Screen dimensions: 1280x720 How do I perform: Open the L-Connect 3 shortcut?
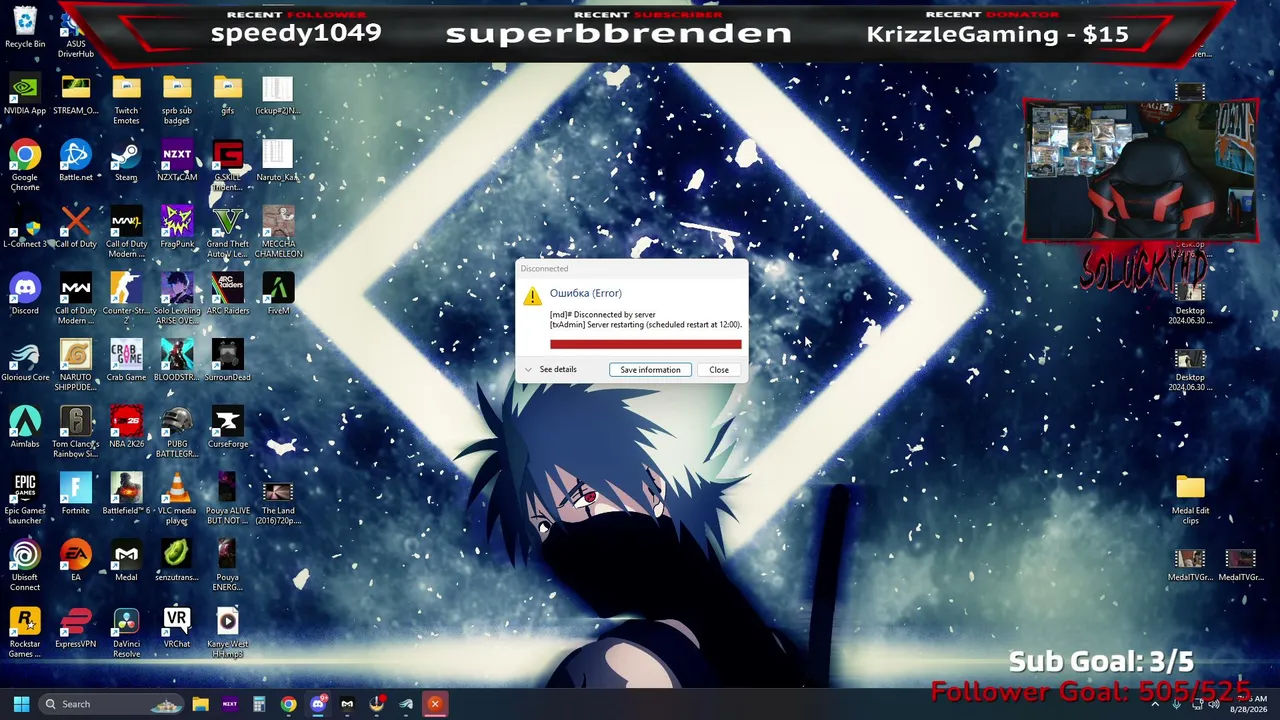point(25,229)
